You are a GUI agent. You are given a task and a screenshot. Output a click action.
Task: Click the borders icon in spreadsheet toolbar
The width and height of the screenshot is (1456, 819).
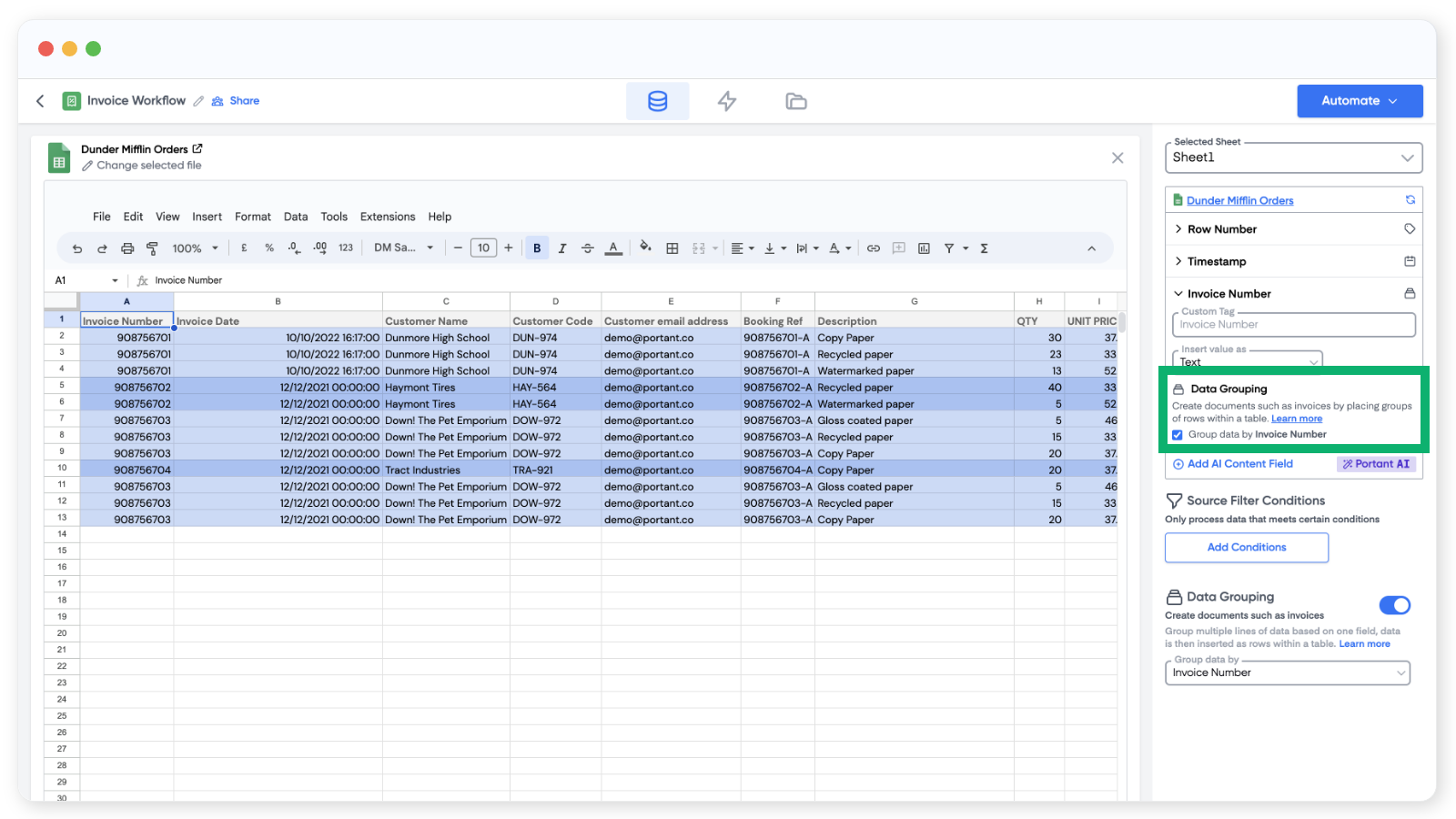(672, 248)
